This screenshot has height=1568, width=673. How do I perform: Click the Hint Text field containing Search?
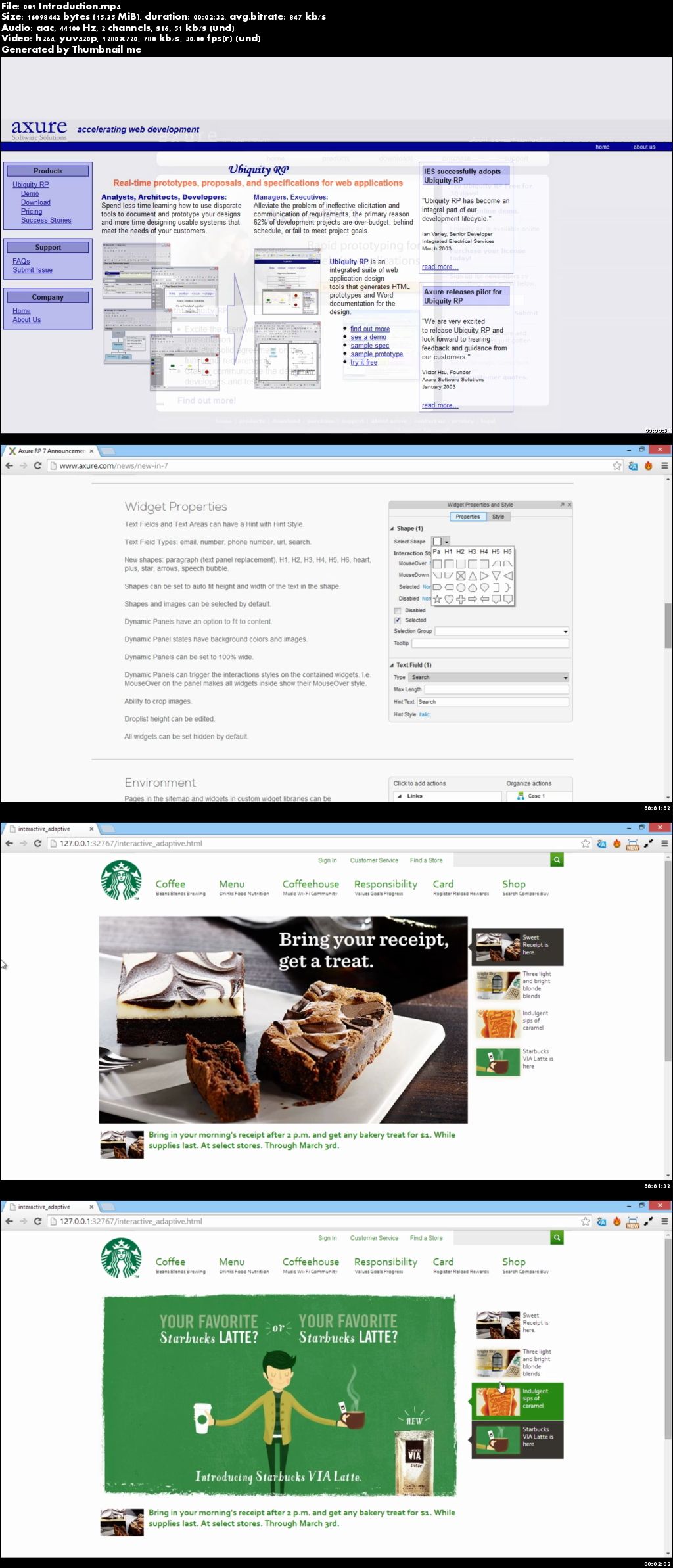pos(493,702)
